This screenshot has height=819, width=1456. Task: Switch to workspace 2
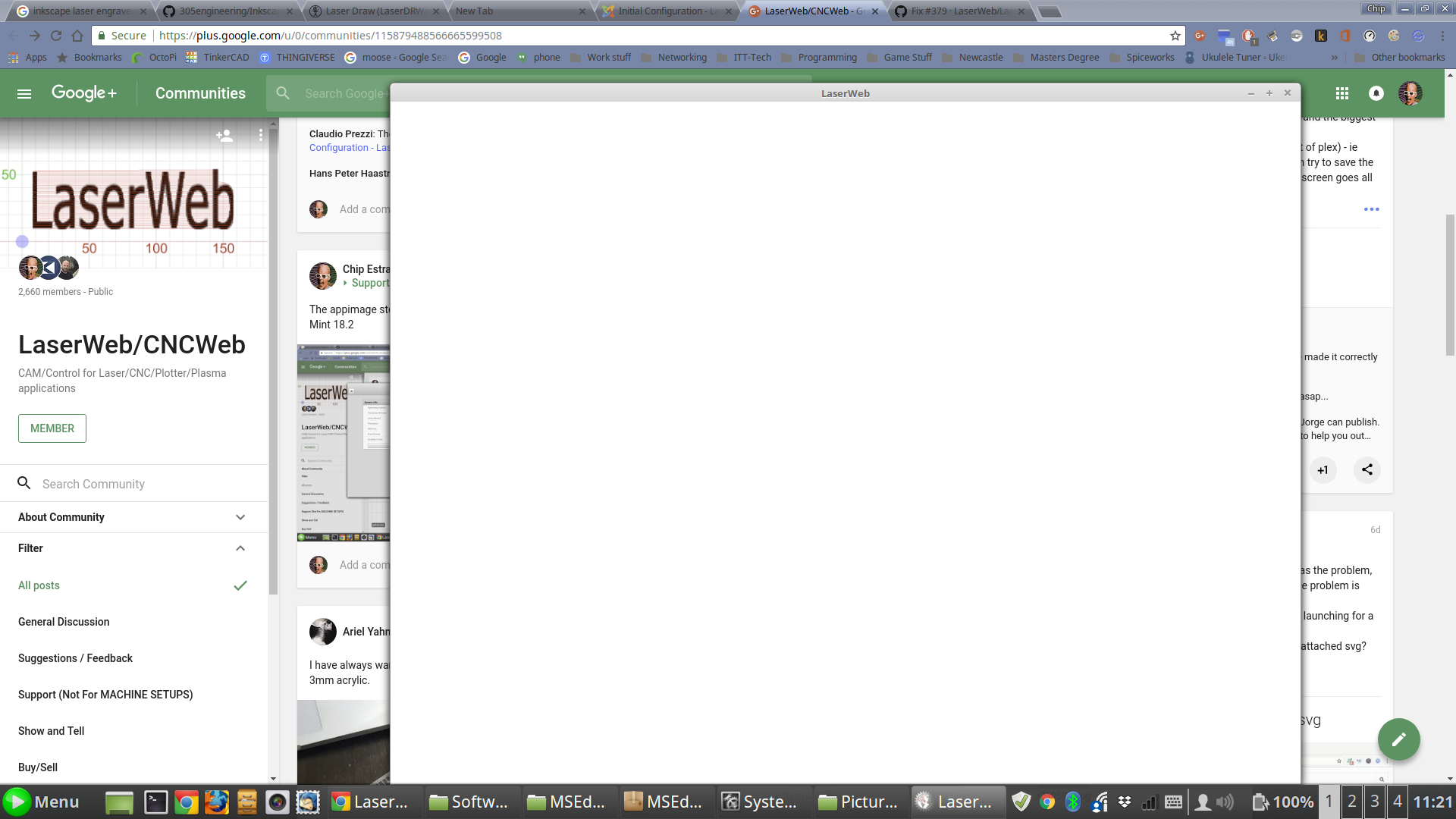(1352, 802)
